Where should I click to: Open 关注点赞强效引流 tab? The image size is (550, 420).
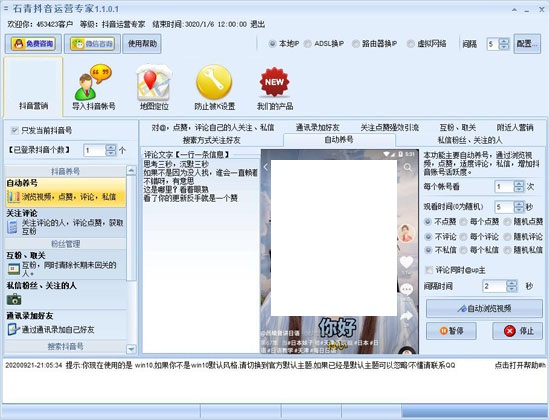[390, 127]
